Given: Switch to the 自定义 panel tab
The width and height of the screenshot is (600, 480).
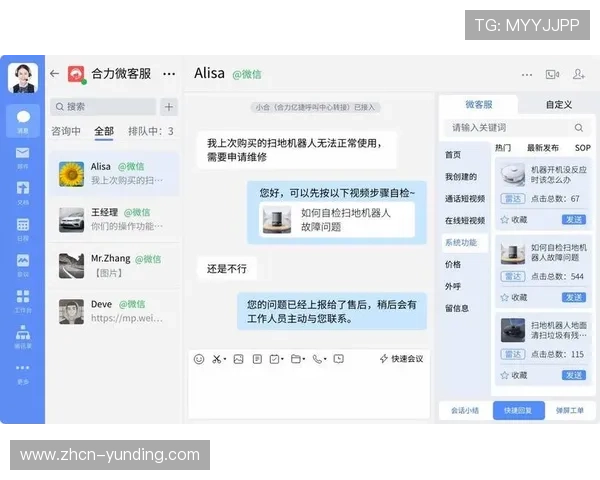Looking at the screenshot, I should pos(559,104).
